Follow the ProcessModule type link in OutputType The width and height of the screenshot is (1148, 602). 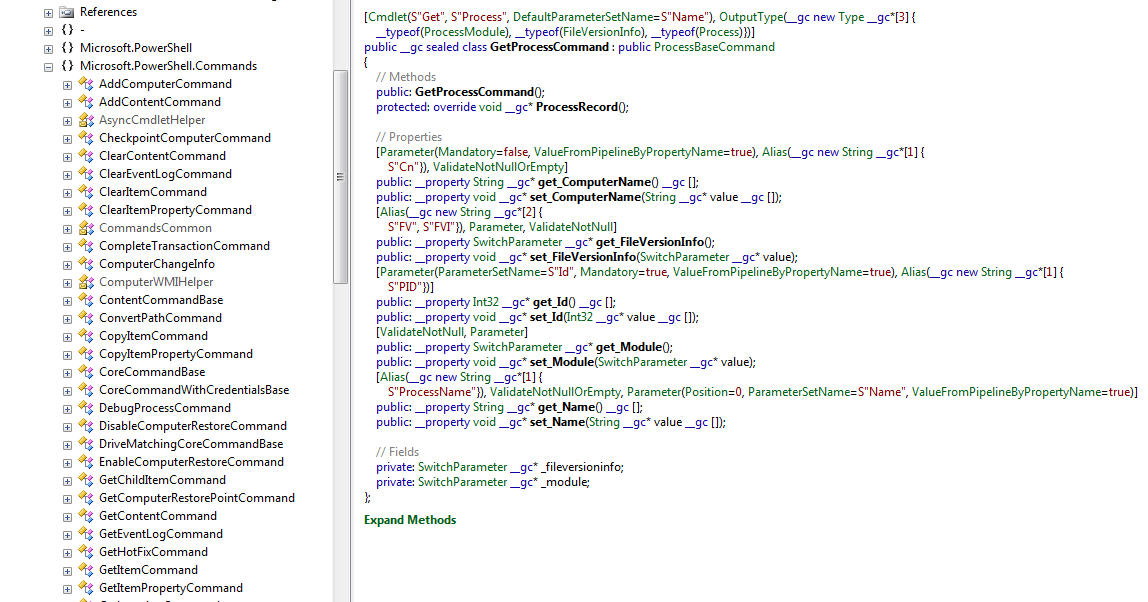coord(466,32)
